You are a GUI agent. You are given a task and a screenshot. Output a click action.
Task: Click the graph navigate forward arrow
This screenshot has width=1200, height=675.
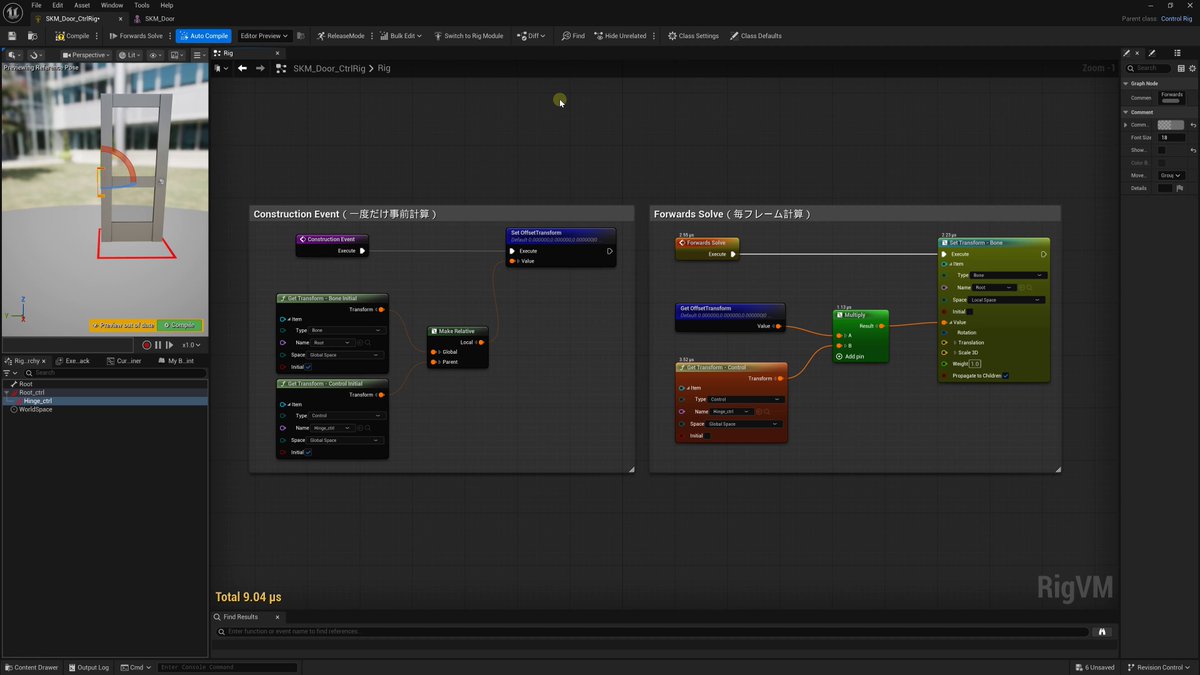(260, 68)
